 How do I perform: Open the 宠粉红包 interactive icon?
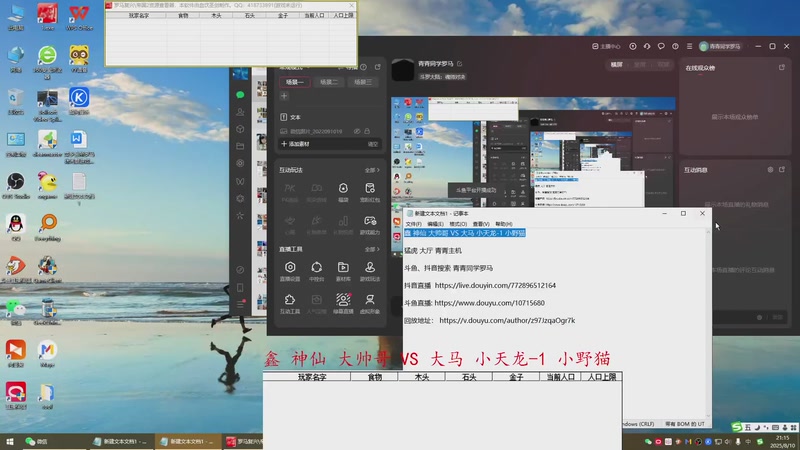[369, 192]
